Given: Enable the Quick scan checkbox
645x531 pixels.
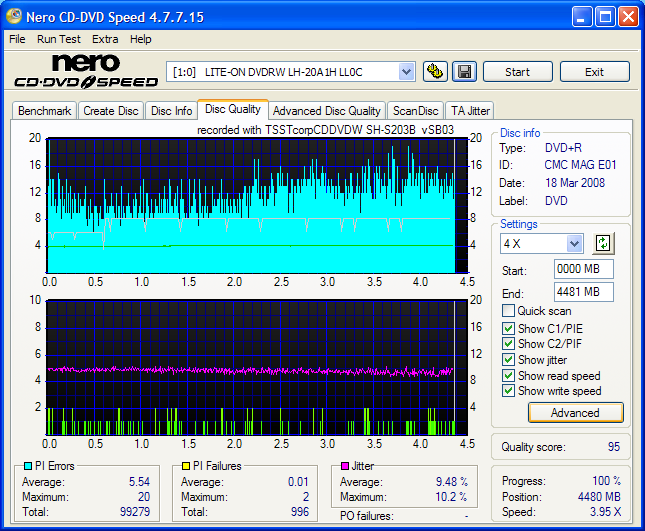Looking at the screenshot, I should 509,311.
